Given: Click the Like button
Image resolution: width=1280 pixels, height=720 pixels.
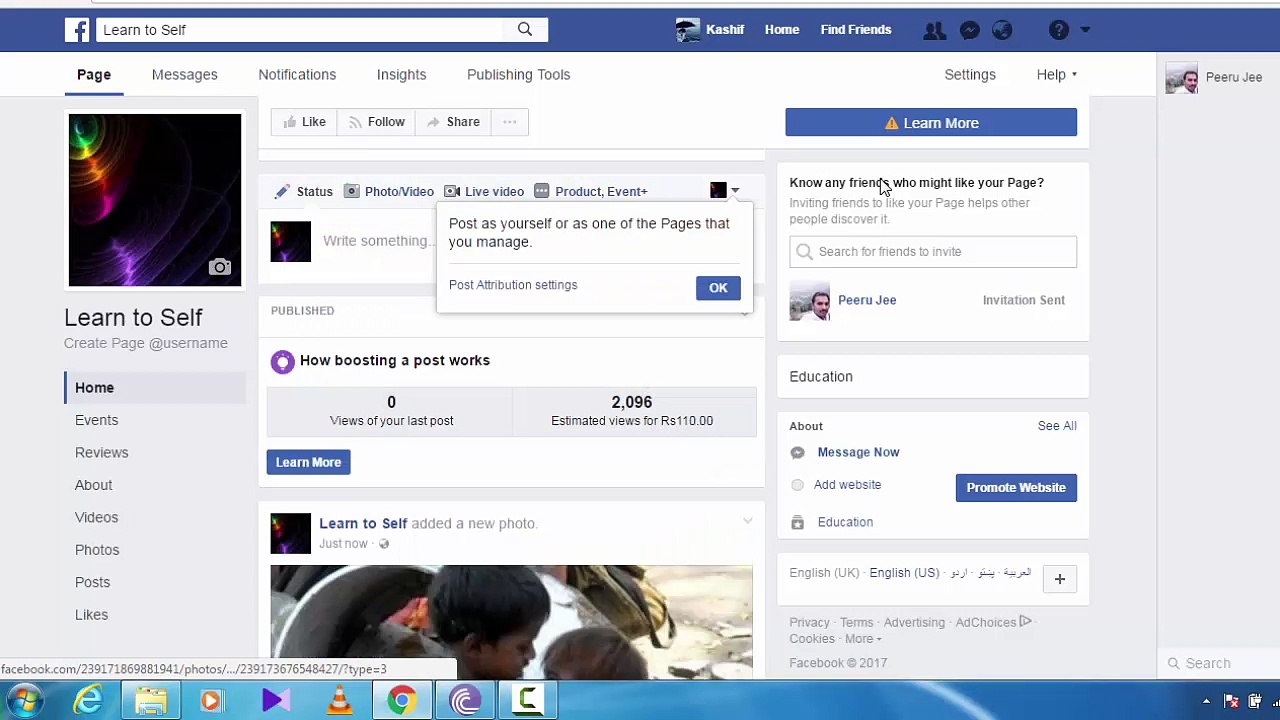Looking at the screenshot, I should click(304, 122).
